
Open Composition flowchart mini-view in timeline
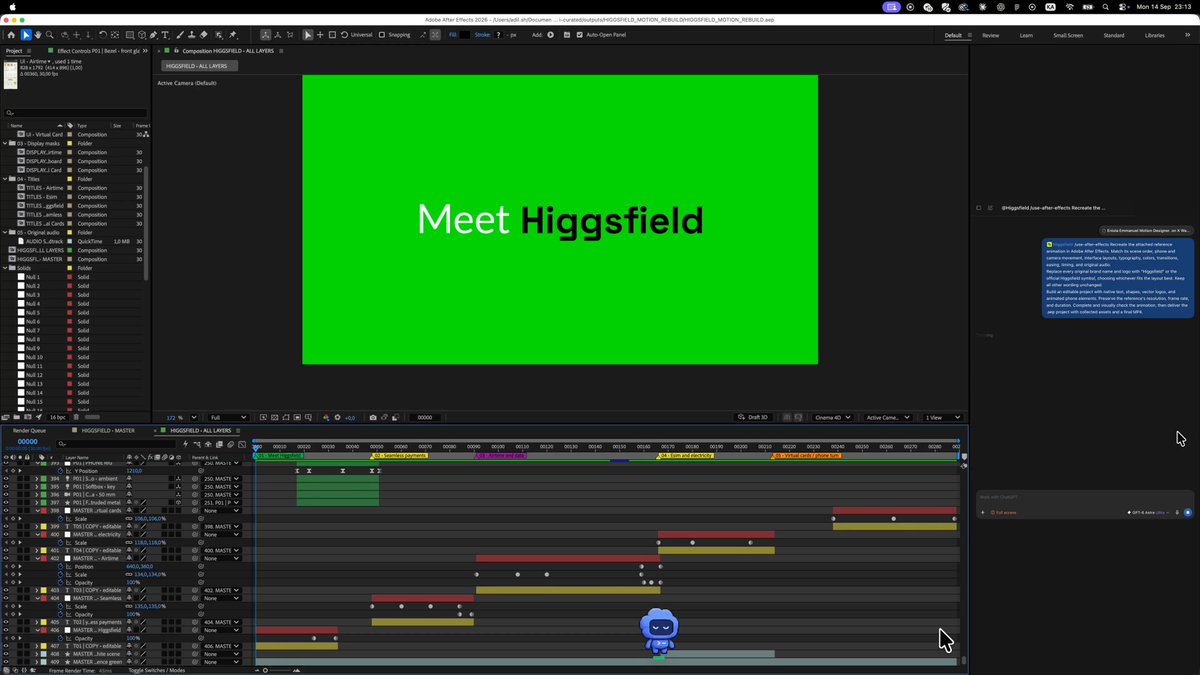197,444
